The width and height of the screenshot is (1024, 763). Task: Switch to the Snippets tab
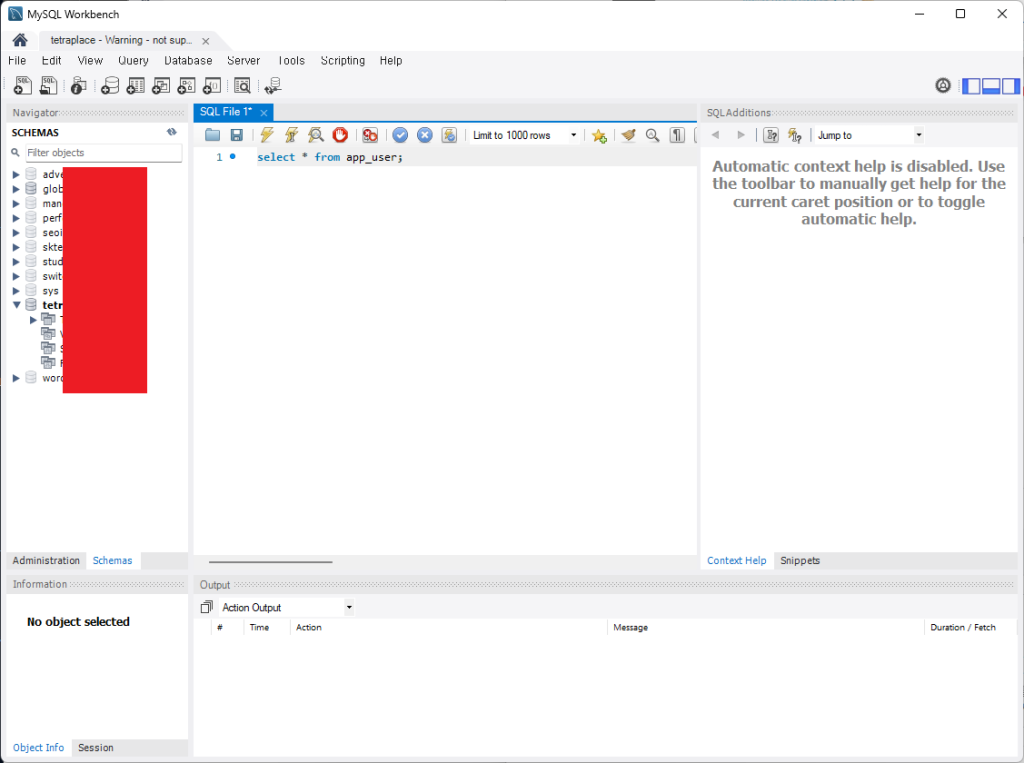(x=800, y=560)
